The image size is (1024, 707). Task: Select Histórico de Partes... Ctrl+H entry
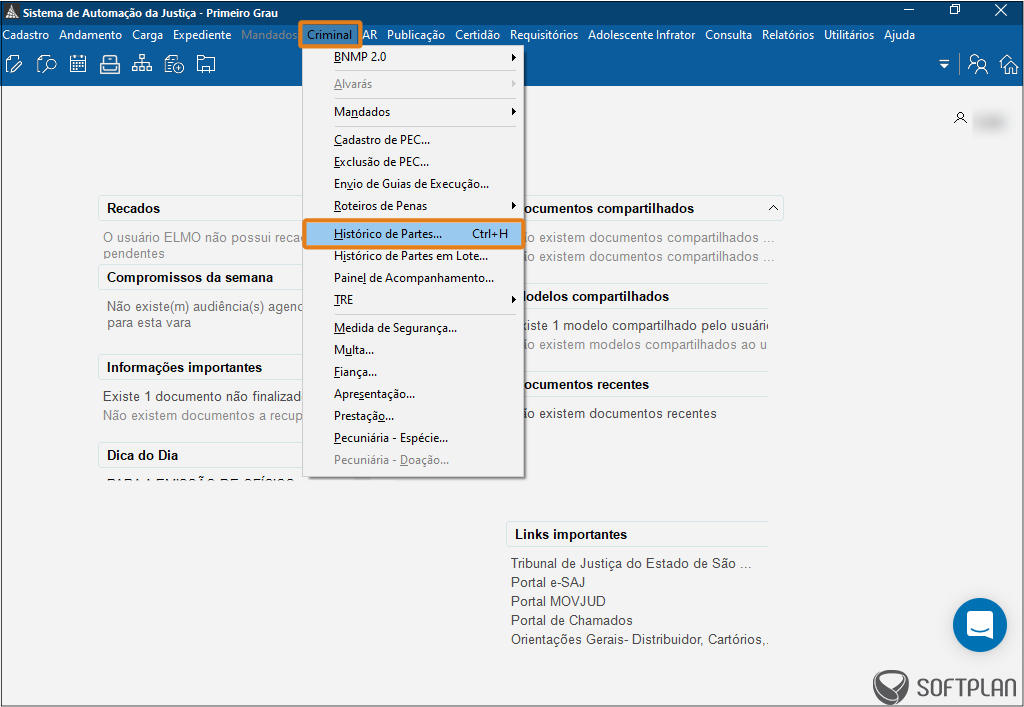click(413, 234)
